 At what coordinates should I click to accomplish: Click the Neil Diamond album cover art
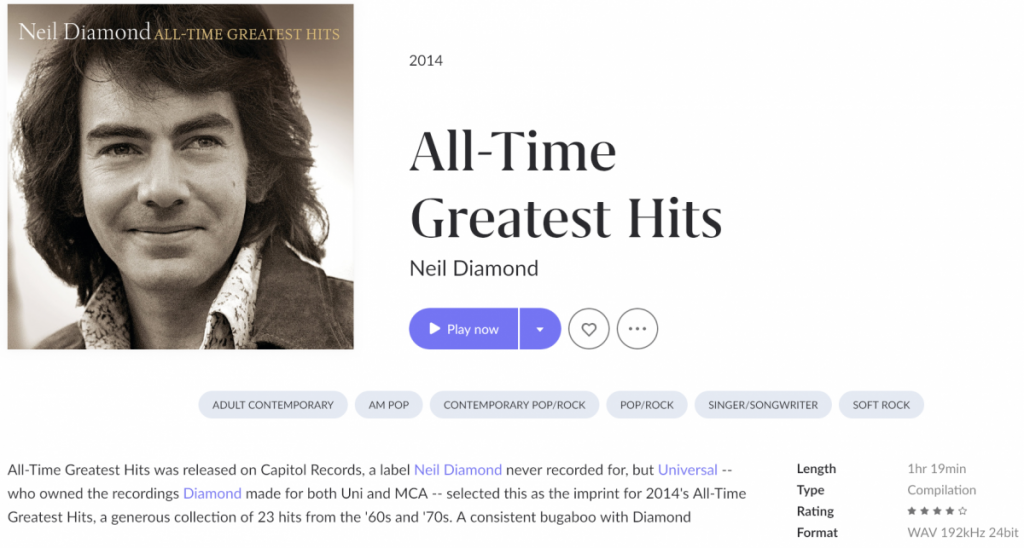click(x=181, y=177)
